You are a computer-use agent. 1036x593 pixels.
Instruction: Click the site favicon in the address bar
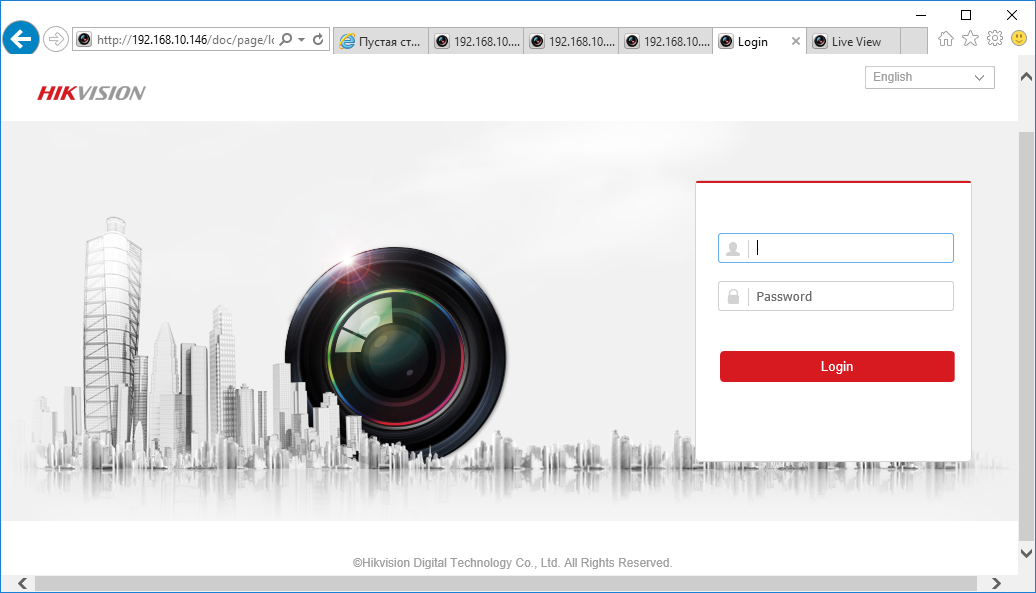[x=84, y=40]
